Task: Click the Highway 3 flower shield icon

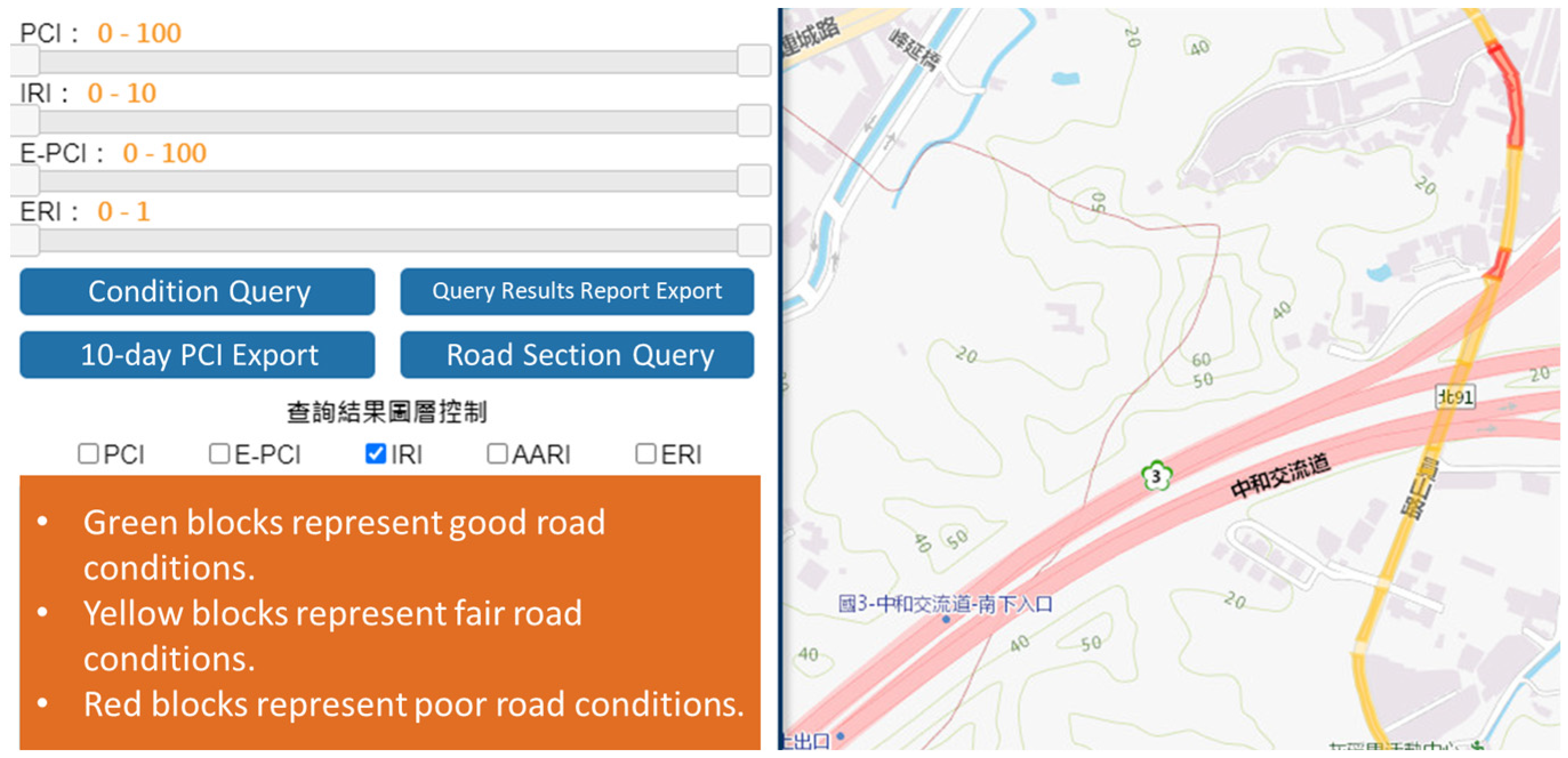Action: point(1156,477)
